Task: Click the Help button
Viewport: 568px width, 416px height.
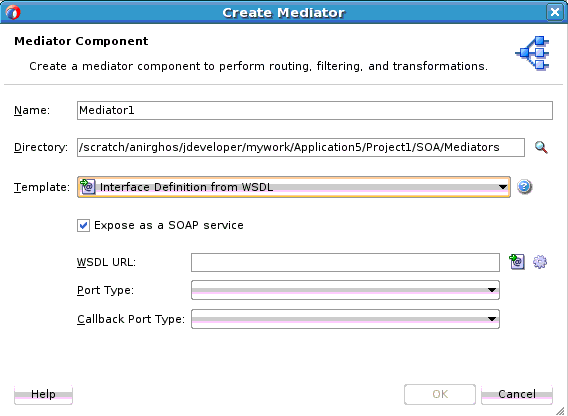Action: (43, 394)
